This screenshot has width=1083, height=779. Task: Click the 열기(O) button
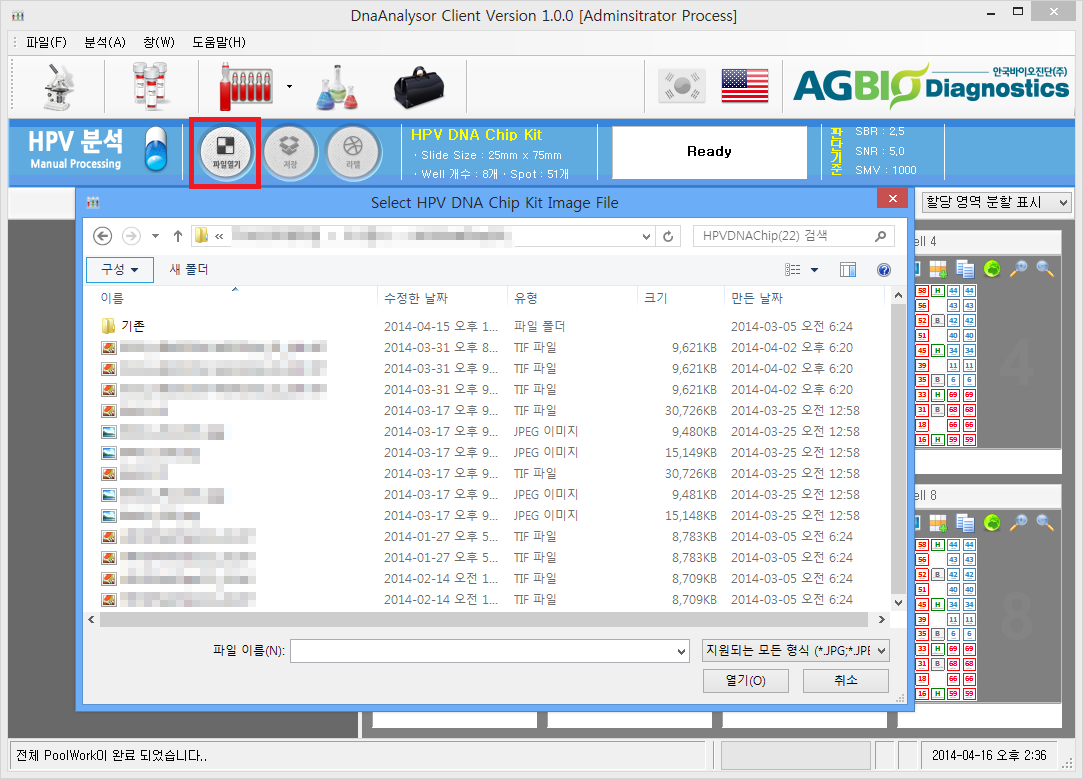(745, 681)
